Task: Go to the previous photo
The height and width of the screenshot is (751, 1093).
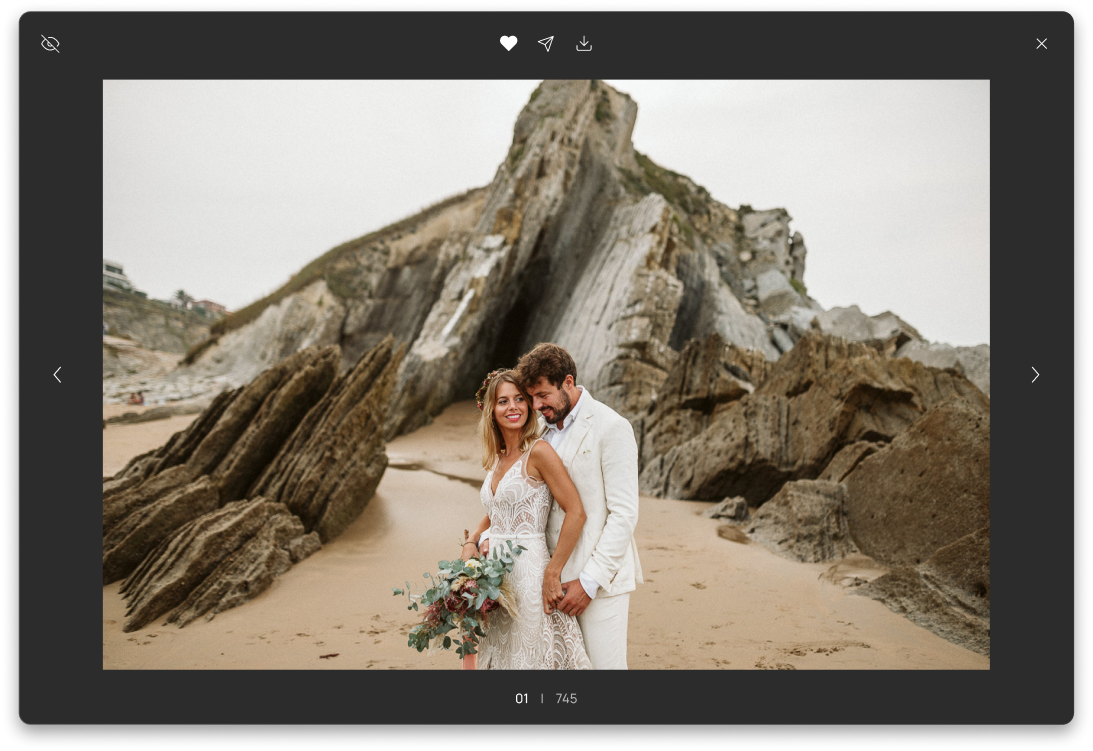Action: point(57,374)
